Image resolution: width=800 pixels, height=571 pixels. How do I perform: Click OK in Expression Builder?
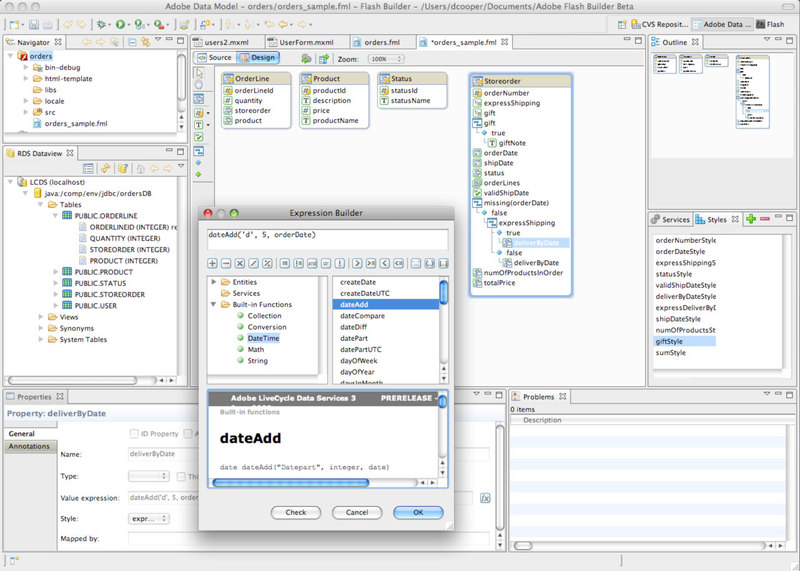(x=418, y=512)
